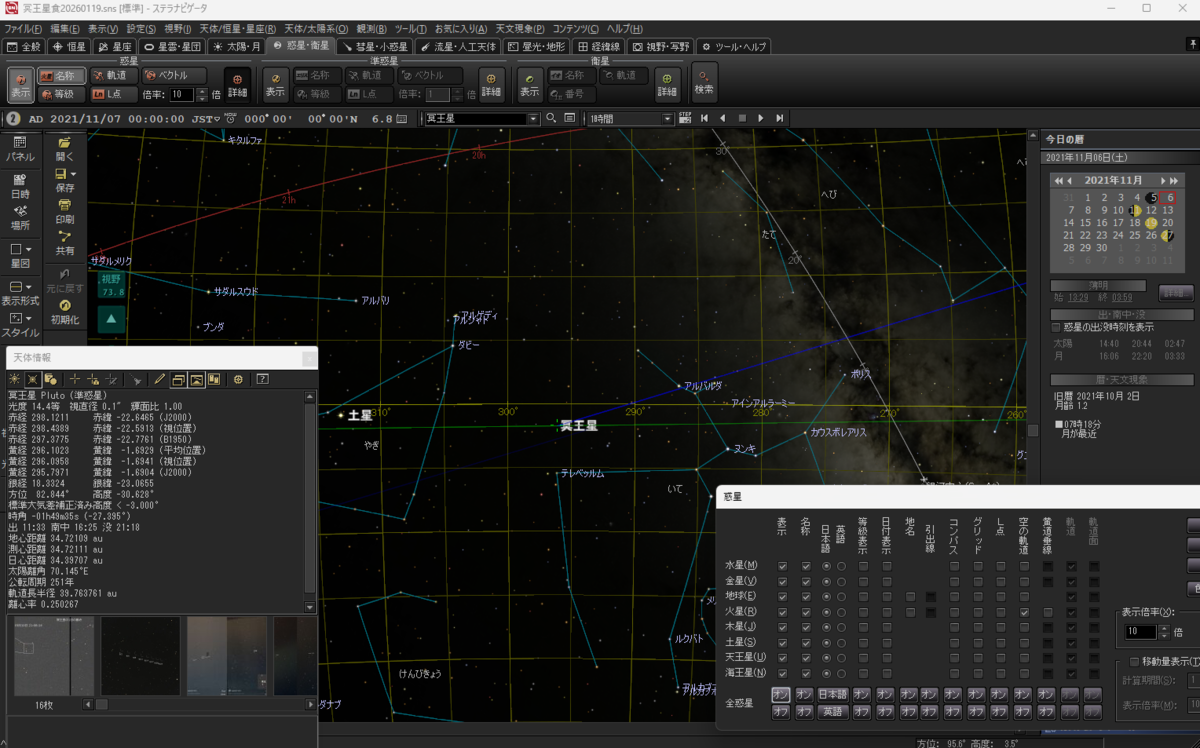
Task: Toggle planet ベクトル vector display
Action: pyautogui.click(x=174, y=76)
